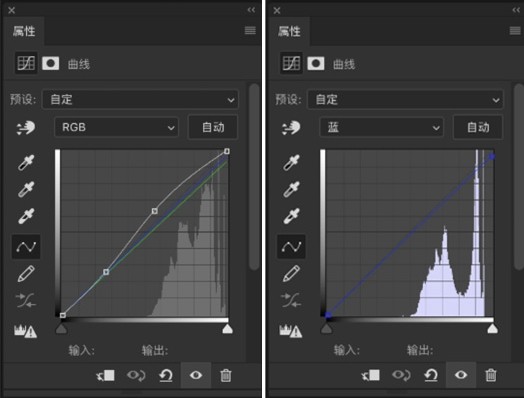Pick the white point eyedropper in right panel
The image size is (524, 398).
pos(291,216)
